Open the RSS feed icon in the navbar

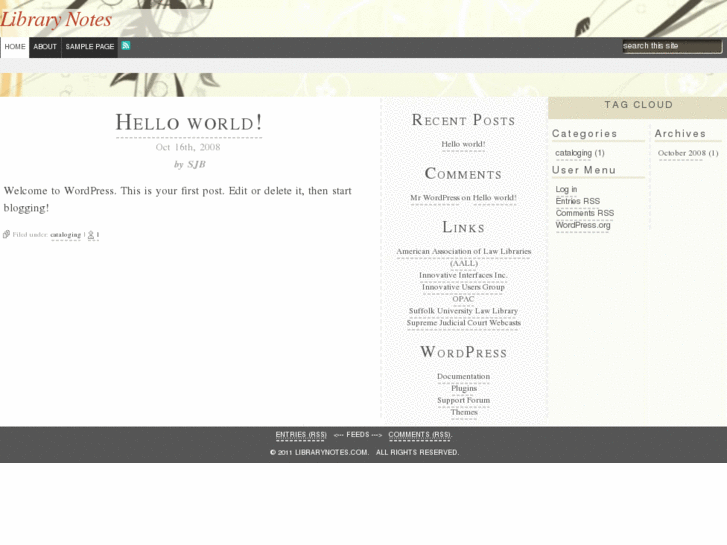coord(126,45)
